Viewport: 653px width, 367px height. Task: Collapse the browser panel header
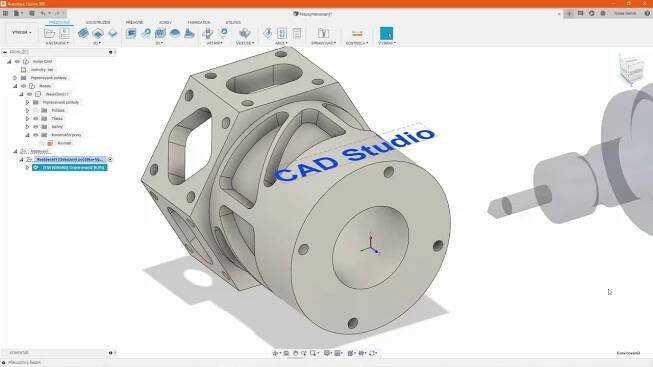click(x=5, y=52)
